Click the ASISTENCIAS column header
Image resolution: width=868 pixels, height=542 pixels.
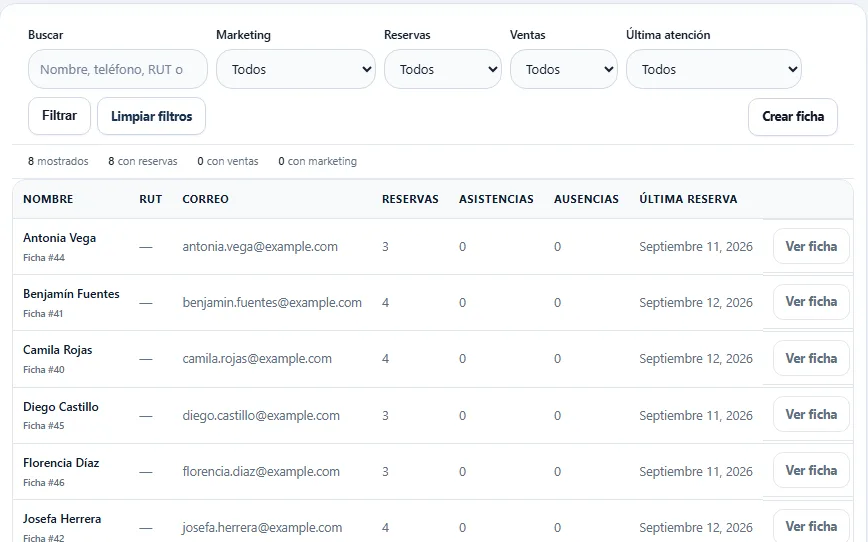(496, 199)
